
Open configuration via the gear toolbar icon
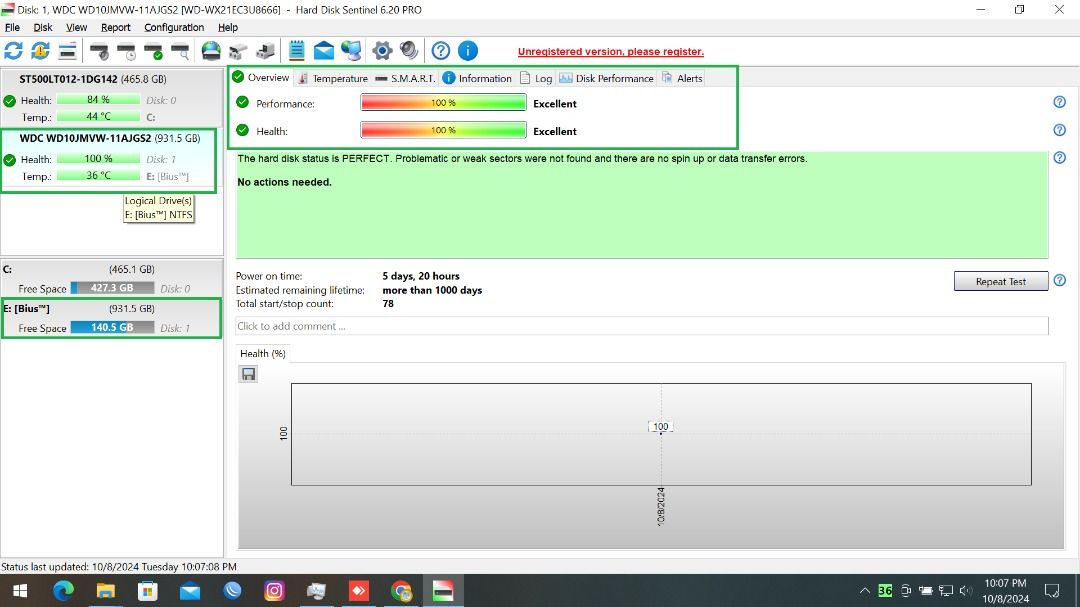(382, 50)
